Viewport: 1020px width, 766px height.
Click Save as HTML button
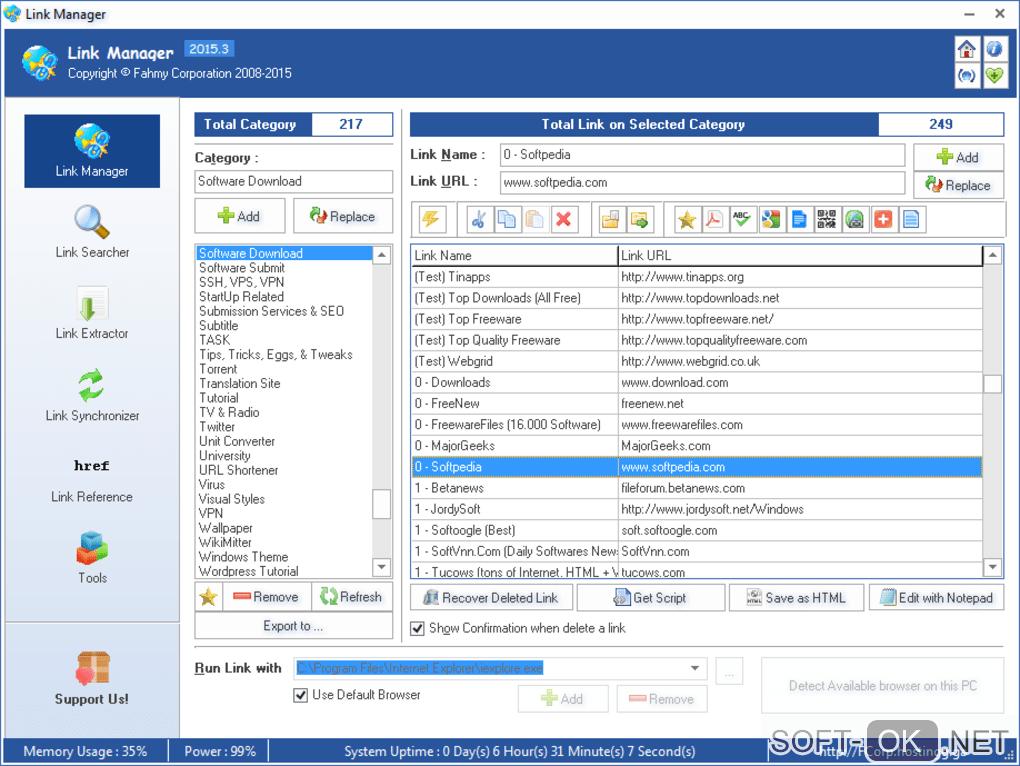click(x=796, y=598)
